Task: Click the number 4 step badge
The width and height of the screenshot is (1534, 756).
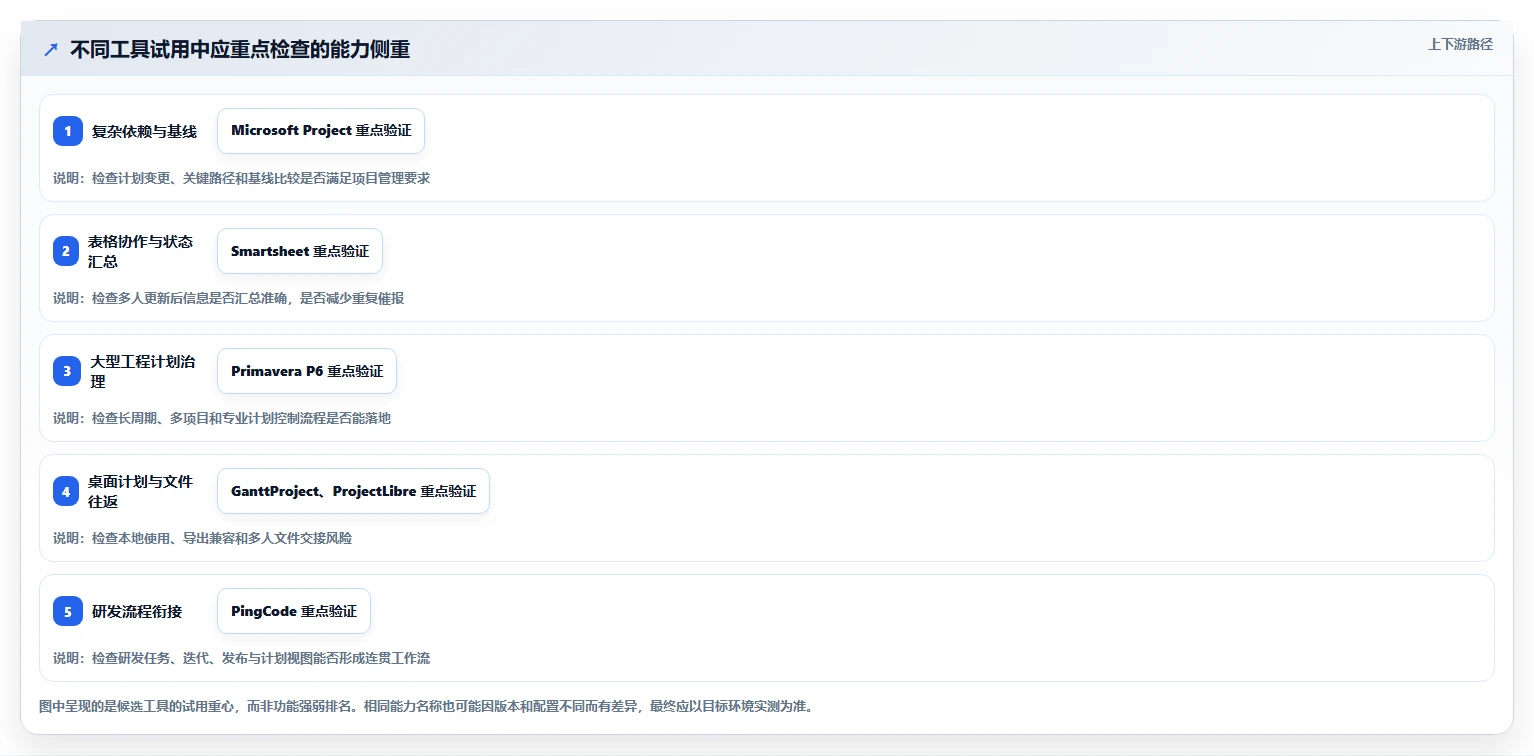Action: point(68,491)
